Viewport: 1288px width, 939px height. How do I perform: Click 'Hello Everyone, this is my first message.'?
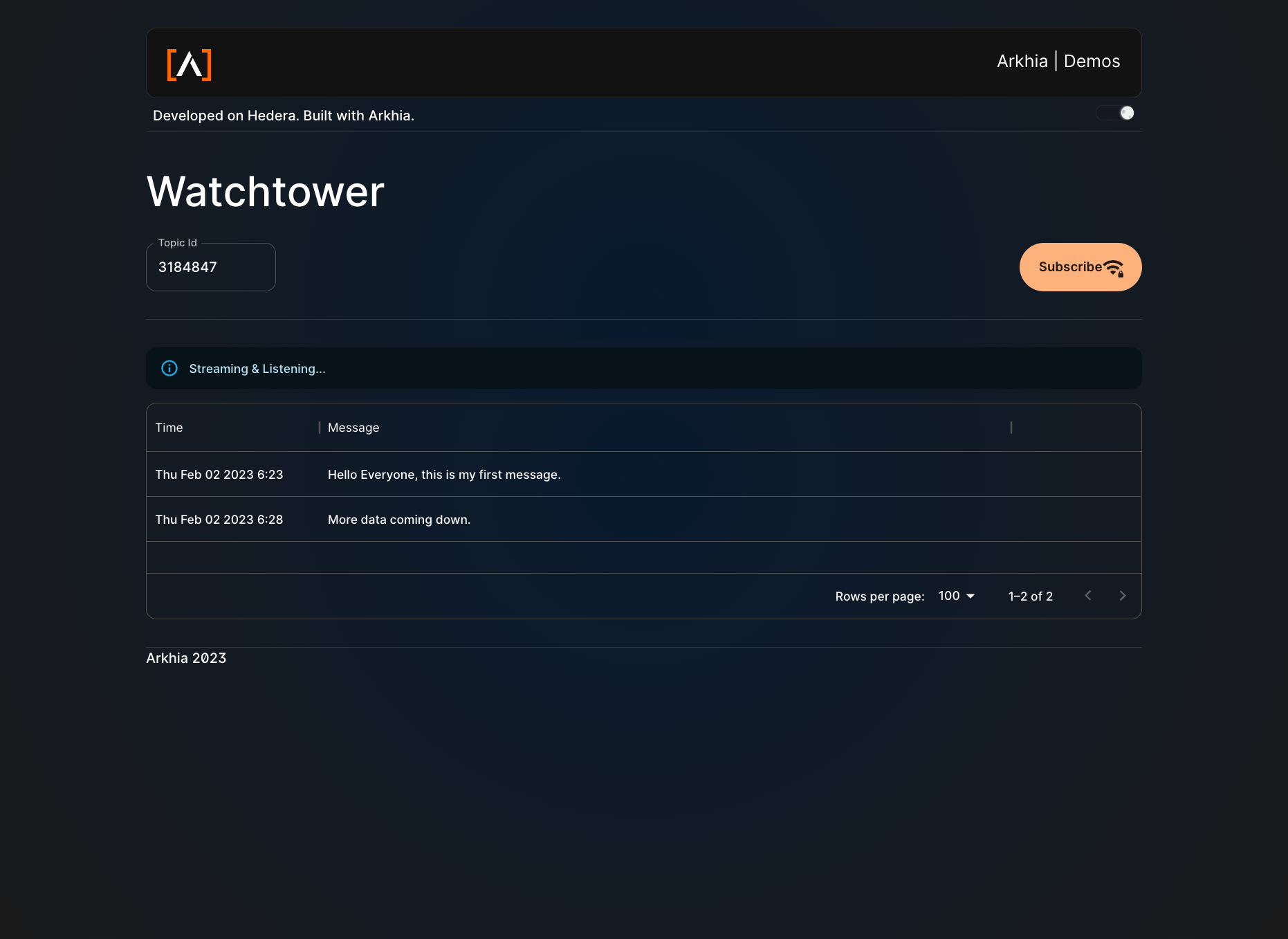[x=444, y=475]
